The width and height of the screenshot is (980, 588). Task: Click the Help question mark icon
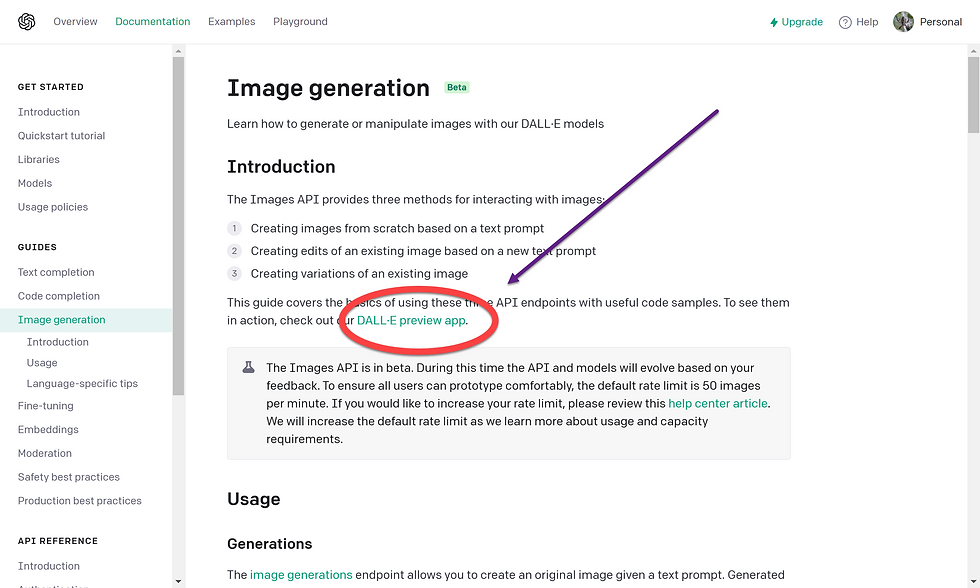[845, 22]
